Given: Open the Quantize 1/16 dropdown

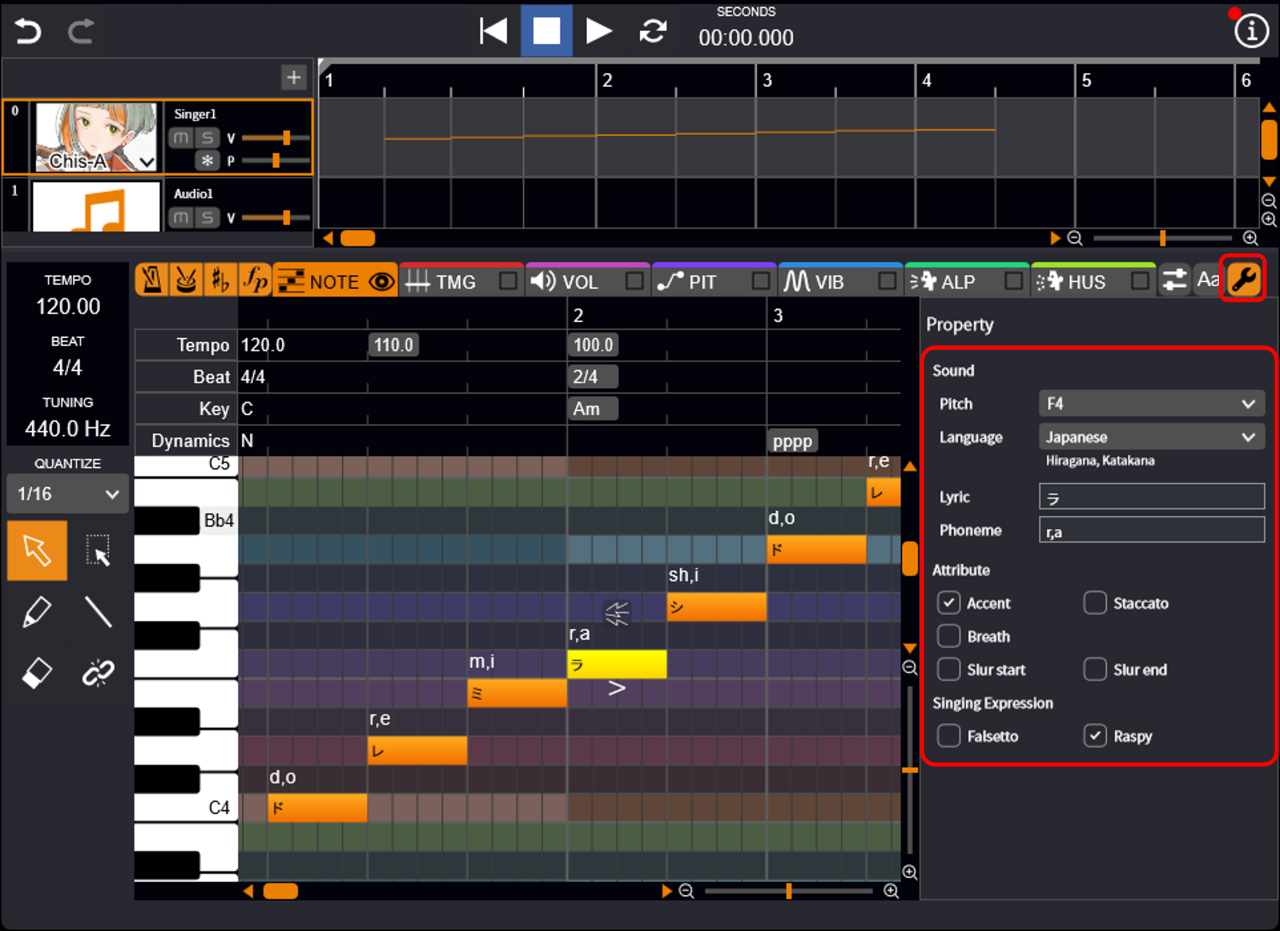Looking at the screenshot, I should pyautogui.click(x=67, y=494).
